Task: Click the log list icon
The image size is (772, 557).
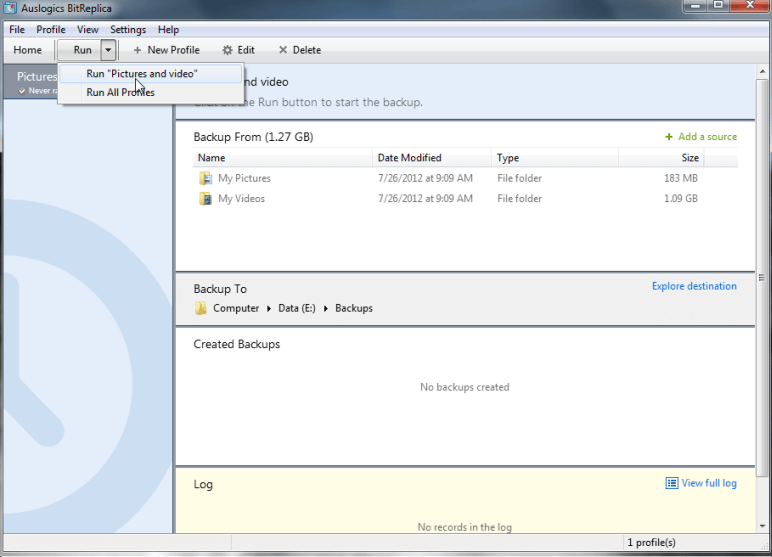Action: pyautogui.click(x=672, y=483)
